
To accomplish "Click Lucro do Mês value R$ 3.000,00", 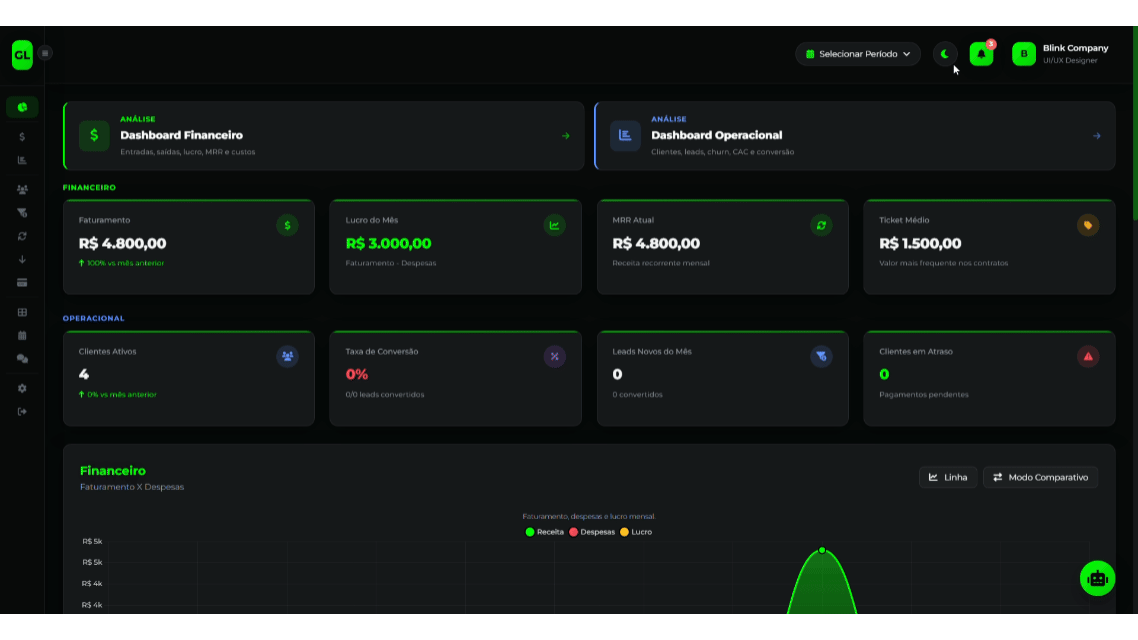I will tap(388, 244).
